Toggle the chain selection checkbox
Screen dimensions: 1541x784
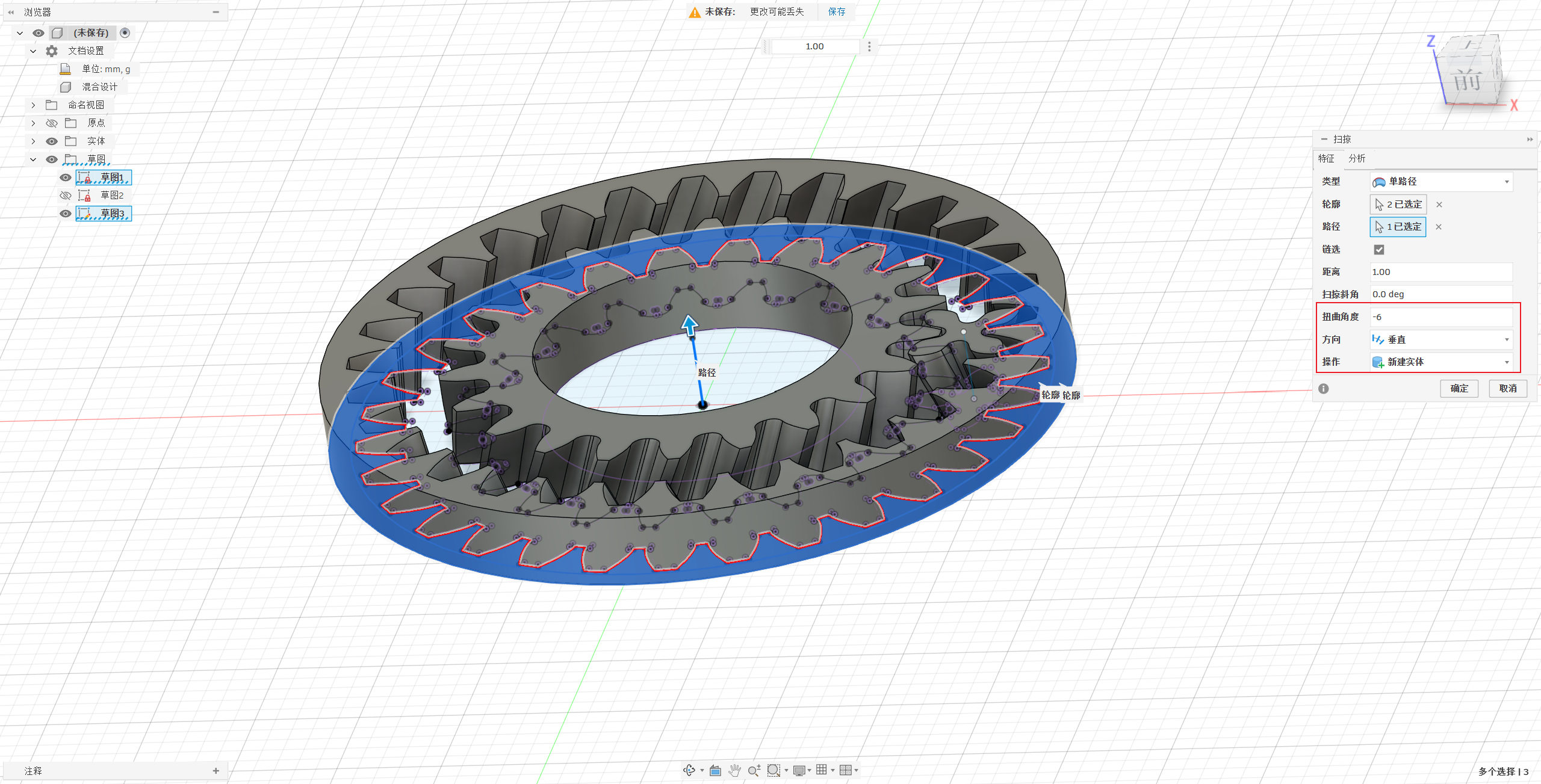(1379, 250)
